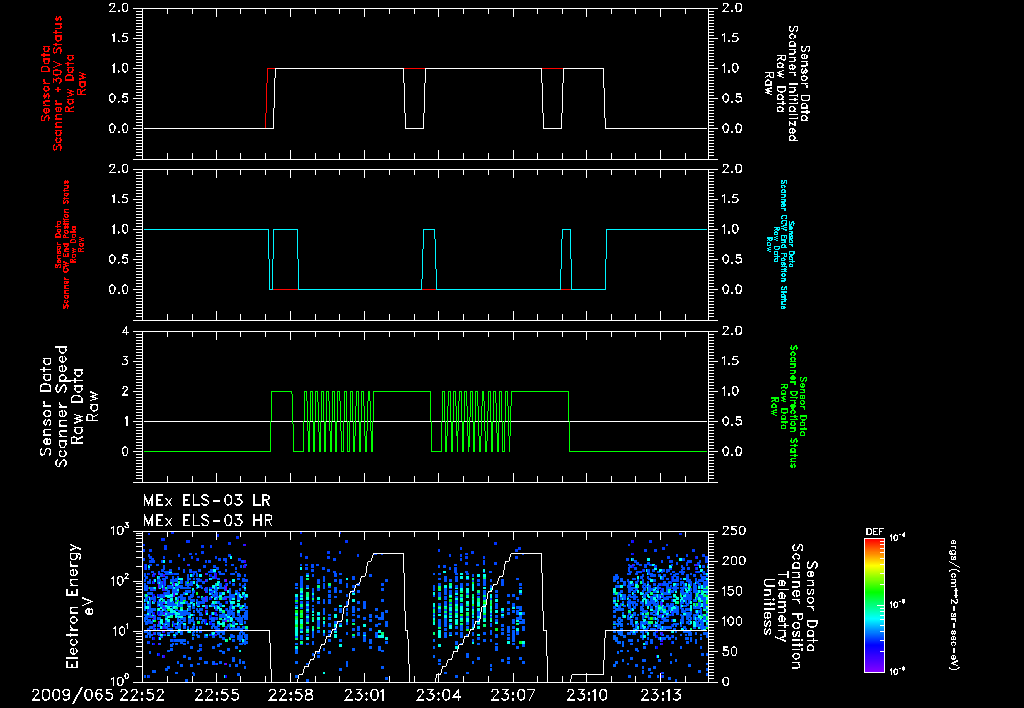Click the 'ergs/(cm**2-sr-sec-eV)' units label
The height and width of the screenshot is (708, 1024).
pos(953,605)
